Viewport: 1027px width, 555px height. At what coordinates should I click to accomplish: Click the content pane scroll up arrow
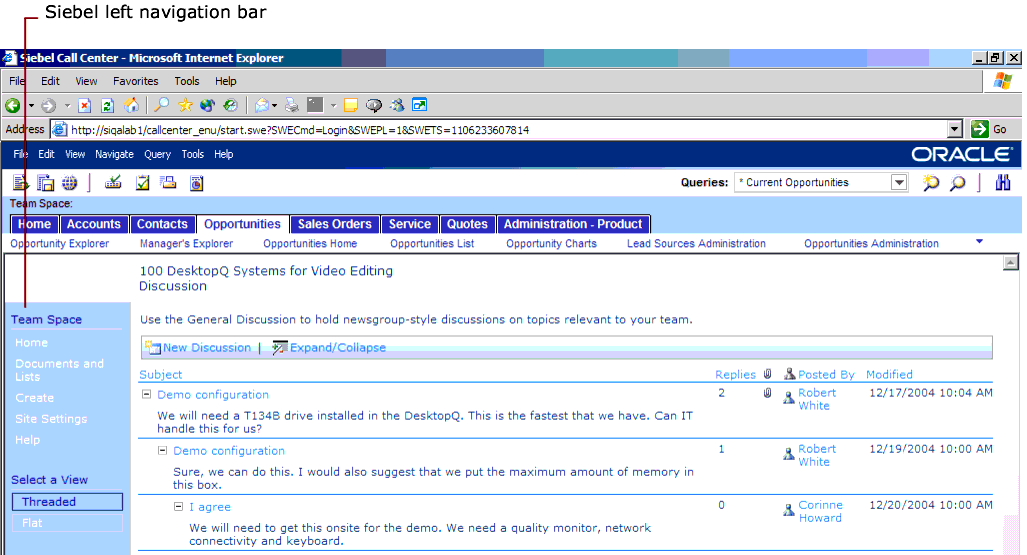(x=1011, y=263)
